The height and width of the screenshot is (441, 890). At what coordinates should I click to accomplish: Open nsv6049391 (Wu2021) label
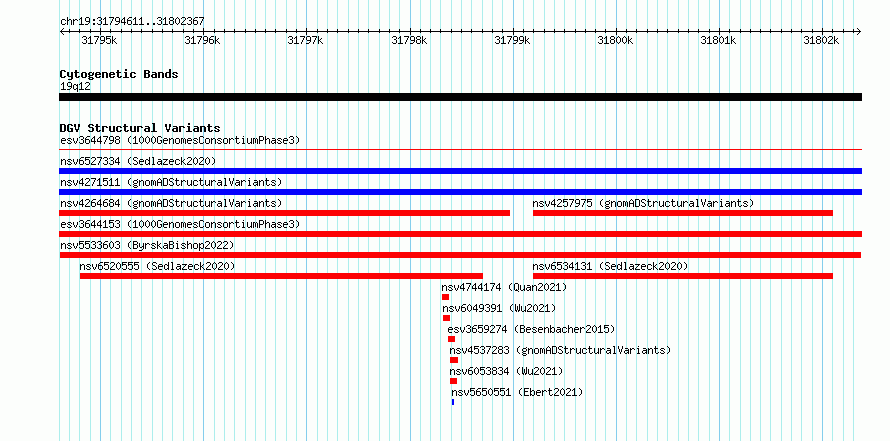click(499, 308)
